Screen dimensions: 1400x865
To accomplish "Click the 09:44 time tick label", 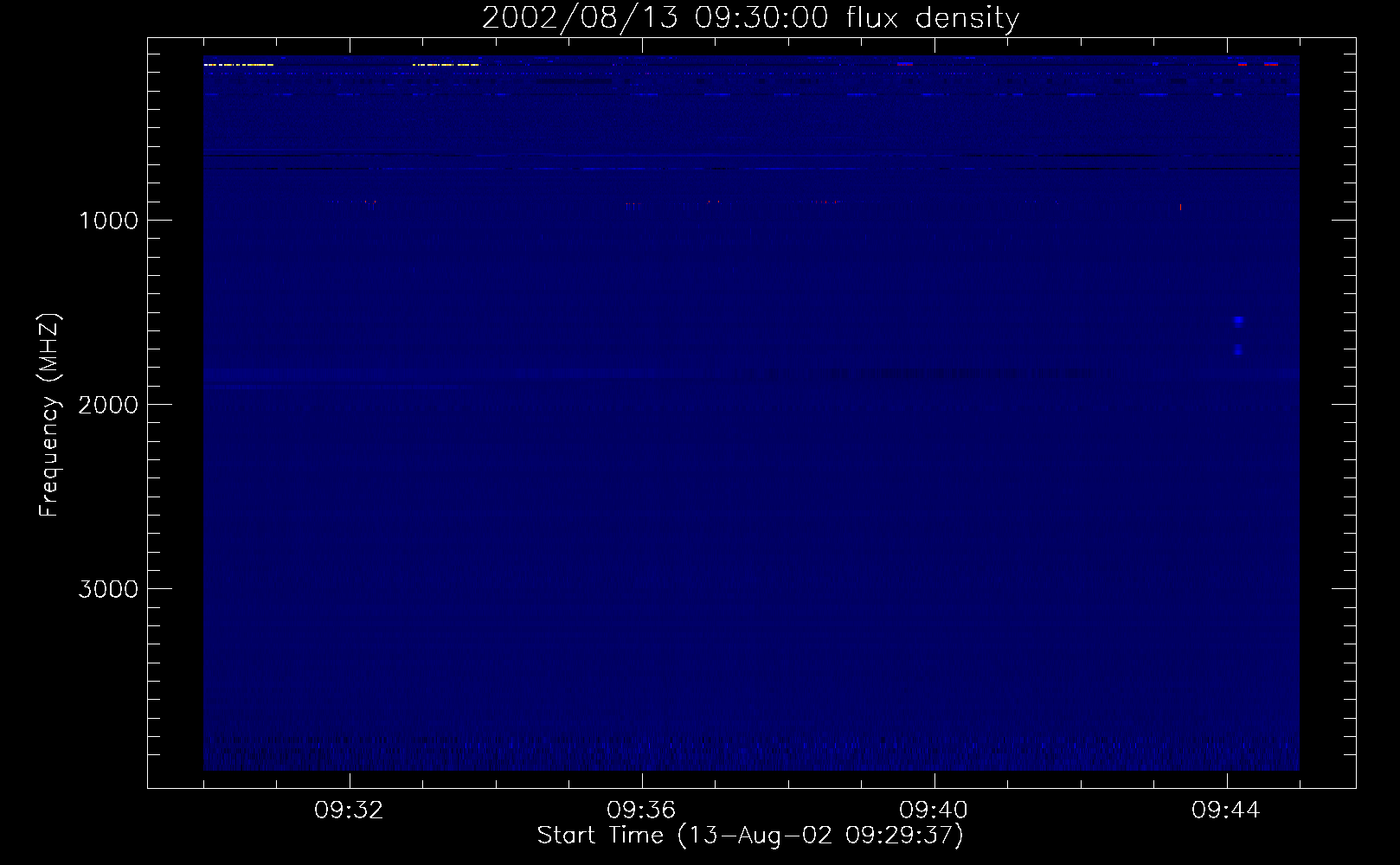I will (x=1226, y=811).
